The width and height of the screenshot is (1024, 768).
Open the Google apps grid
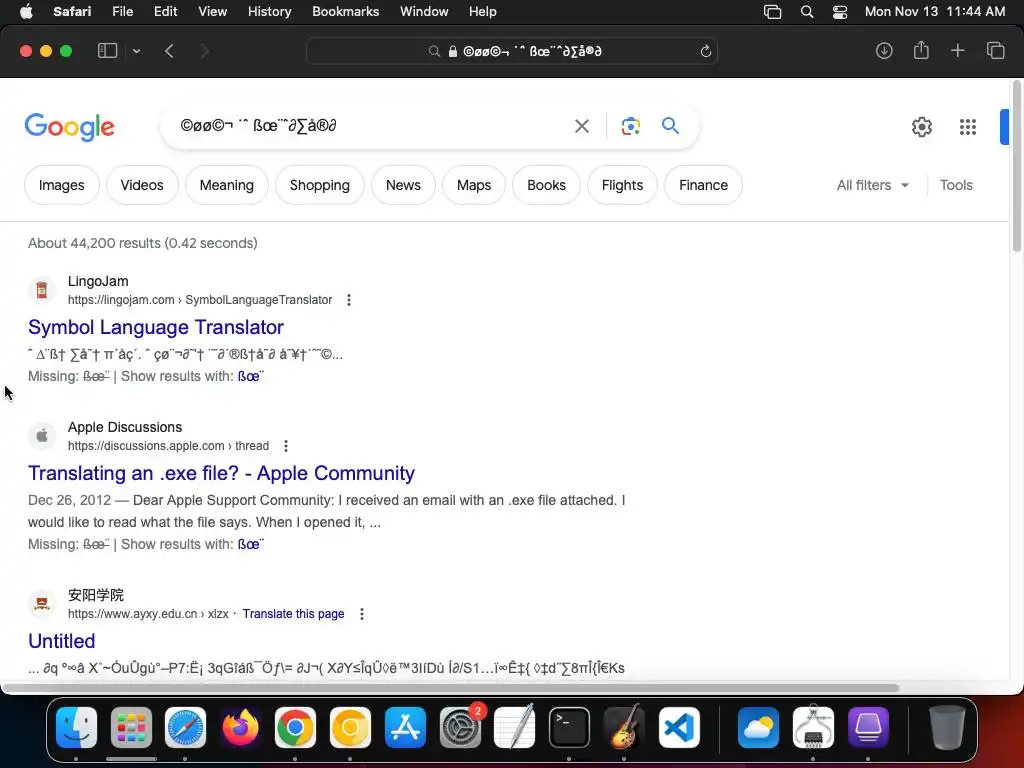pos(968,127)
